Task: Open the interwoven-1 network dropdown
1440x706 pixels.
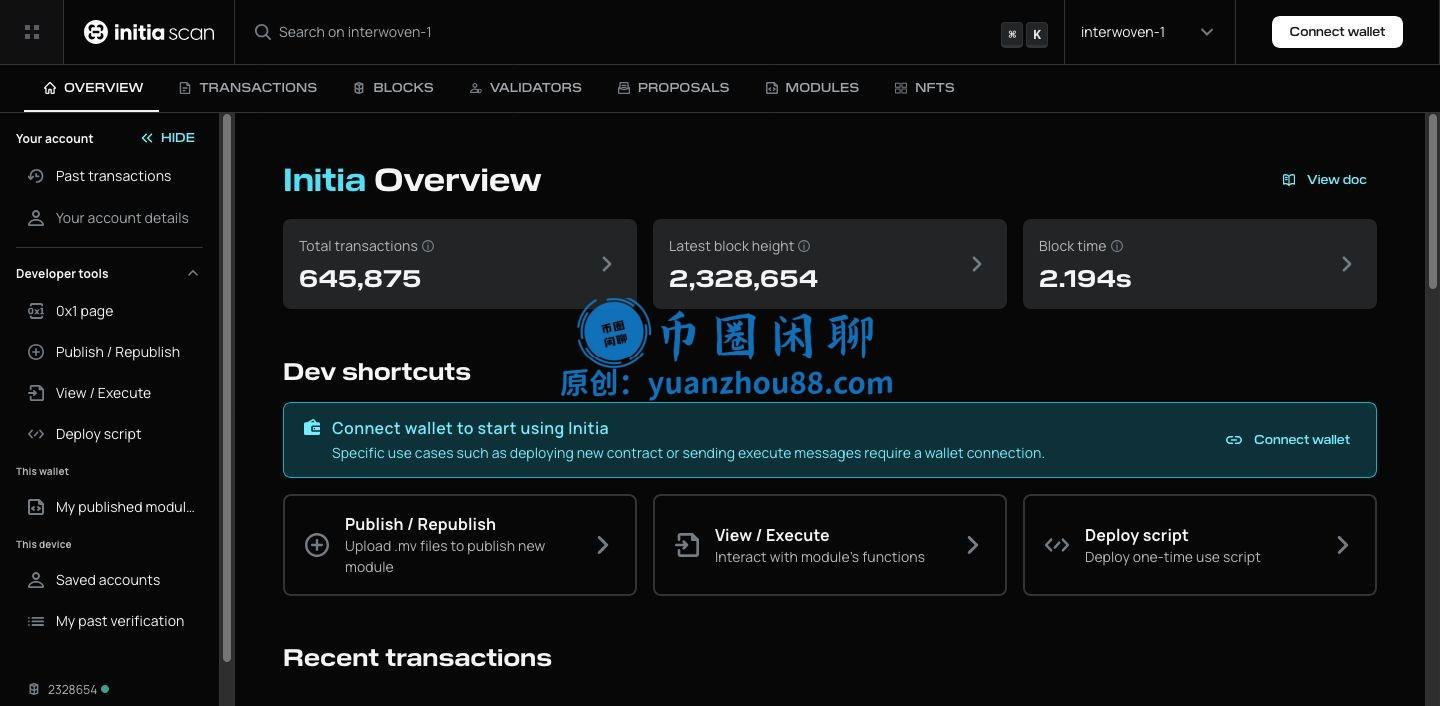Action: tap(1147, 32)
